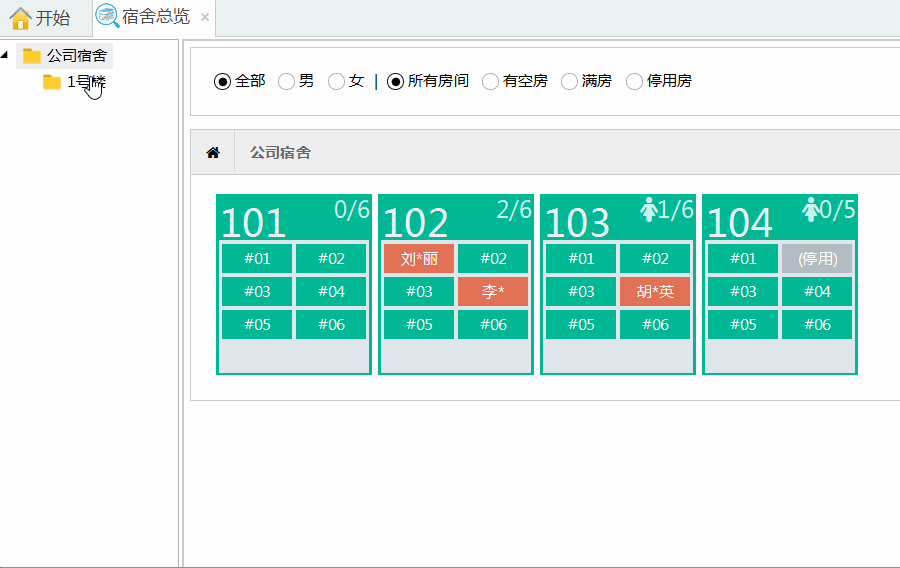The height and width of the screenshot is (568, 900).
Task: Click occupied bed 胡*英 in room 103
Action: point(655,291)
